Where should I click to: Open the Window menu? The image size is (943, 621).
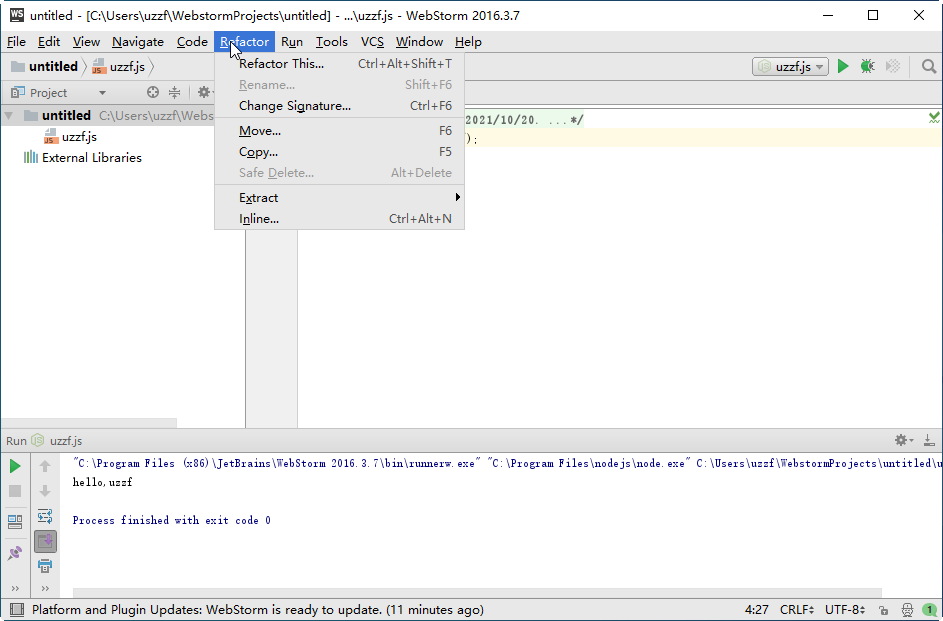419,41
